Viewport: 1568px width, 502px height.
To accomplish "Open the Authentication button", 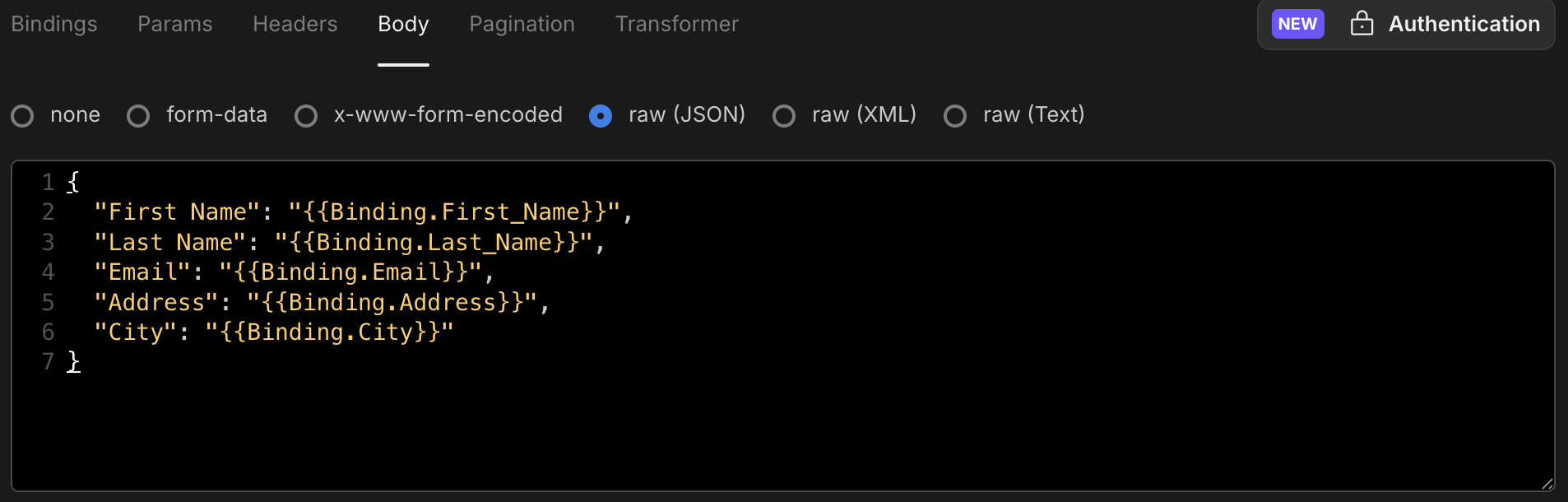I will point(1406,25).
